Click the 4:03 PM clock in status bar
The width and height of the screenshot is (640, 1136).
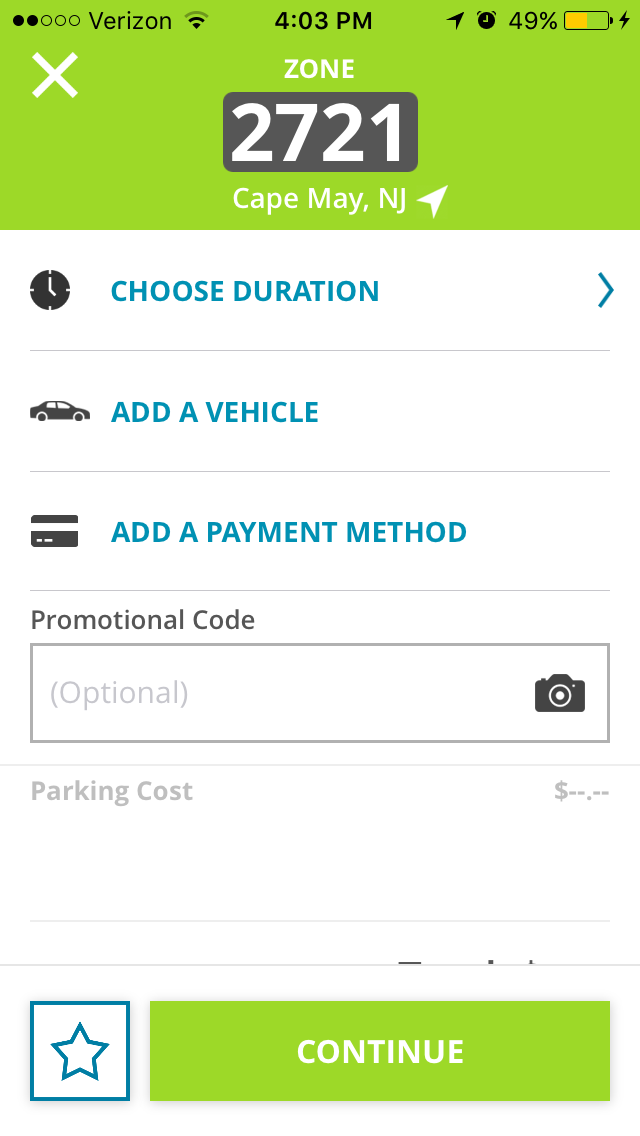coord(323,19)
